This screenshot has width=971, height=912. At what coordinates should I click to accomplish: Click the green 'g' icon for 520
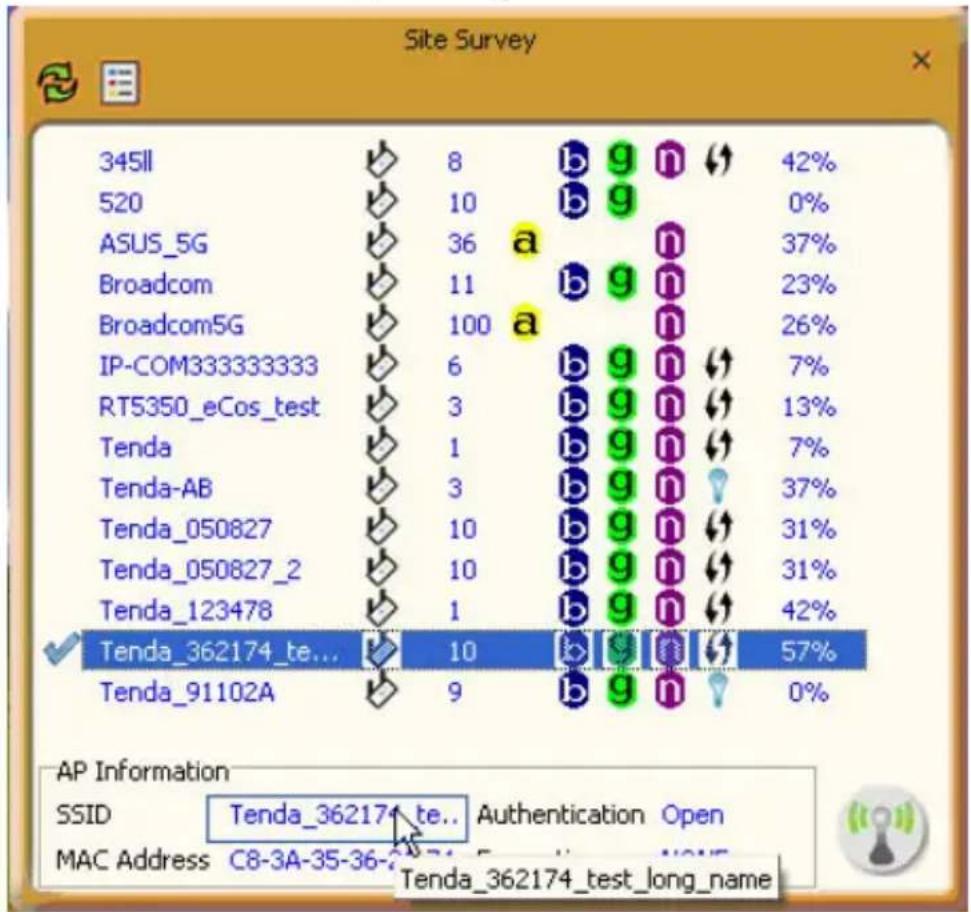621,201
